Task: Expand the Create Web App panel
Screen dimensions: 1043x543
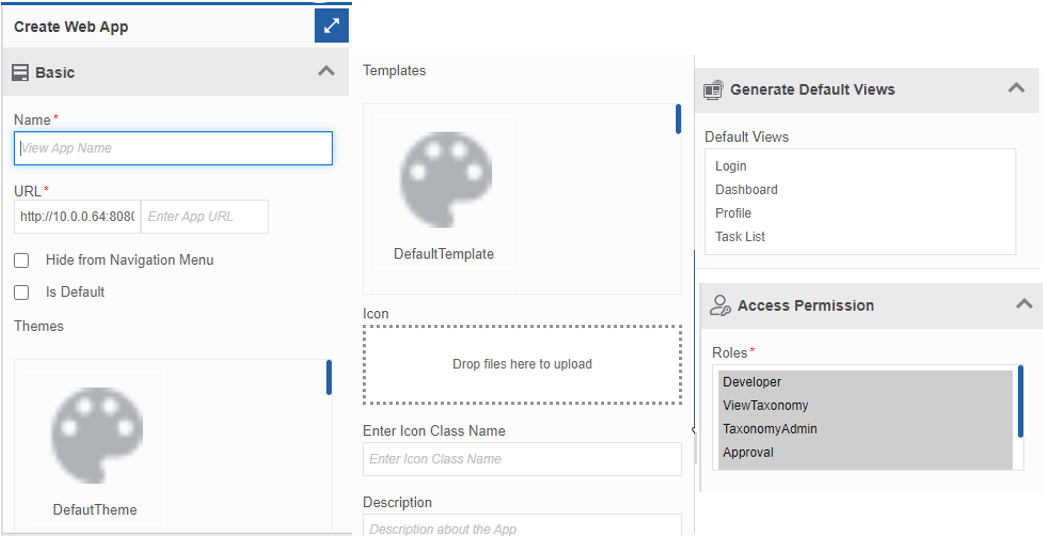Action: [331, 26]
